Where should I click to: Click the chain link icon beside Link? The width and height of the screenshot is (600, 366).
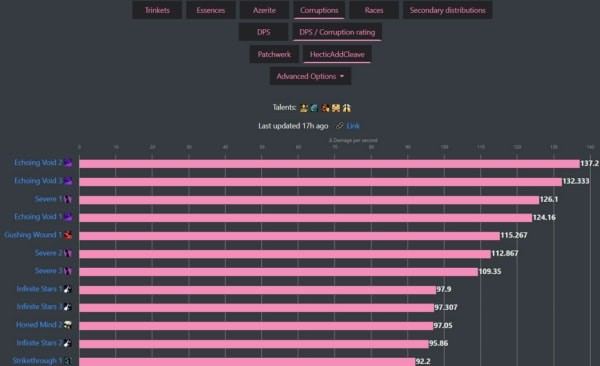tap(340, 126)
